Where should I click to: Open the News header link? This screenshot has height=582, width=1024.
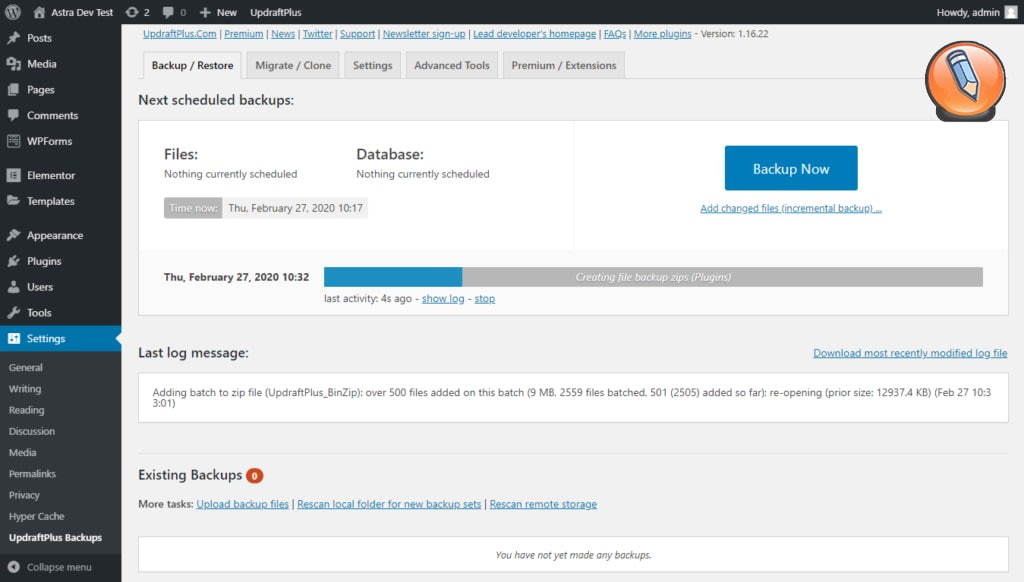pos(283,34)
